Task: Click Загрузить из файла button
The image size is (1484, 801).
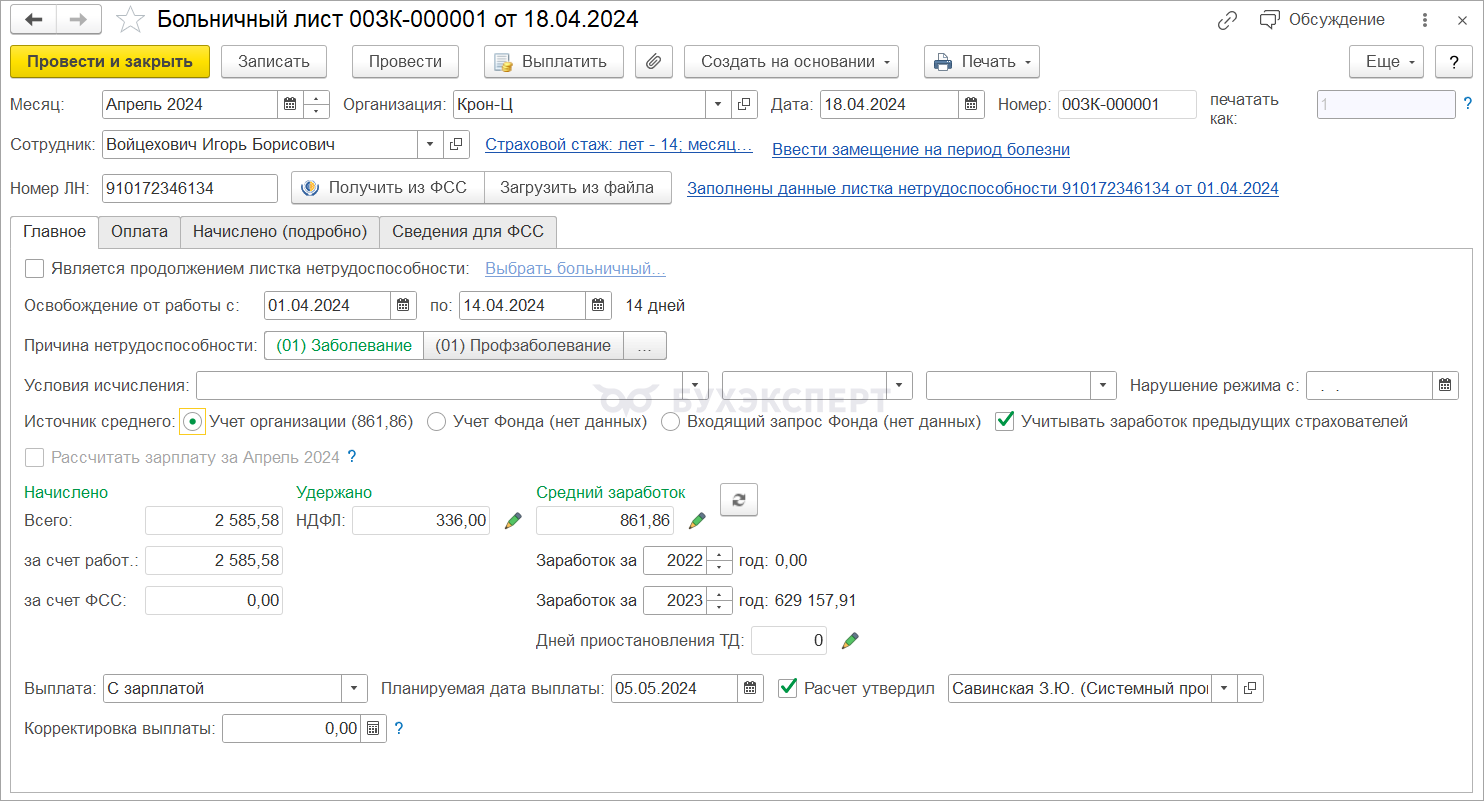Action: (x=578, y=187)
